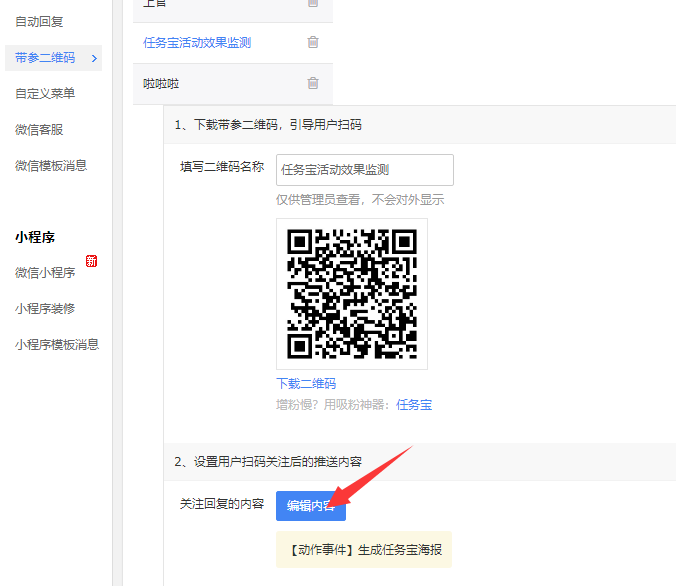Viewport: 676px width, 586px height.
Task: Click the 关注回复的内容 label
Action: [x=222, y=504]
